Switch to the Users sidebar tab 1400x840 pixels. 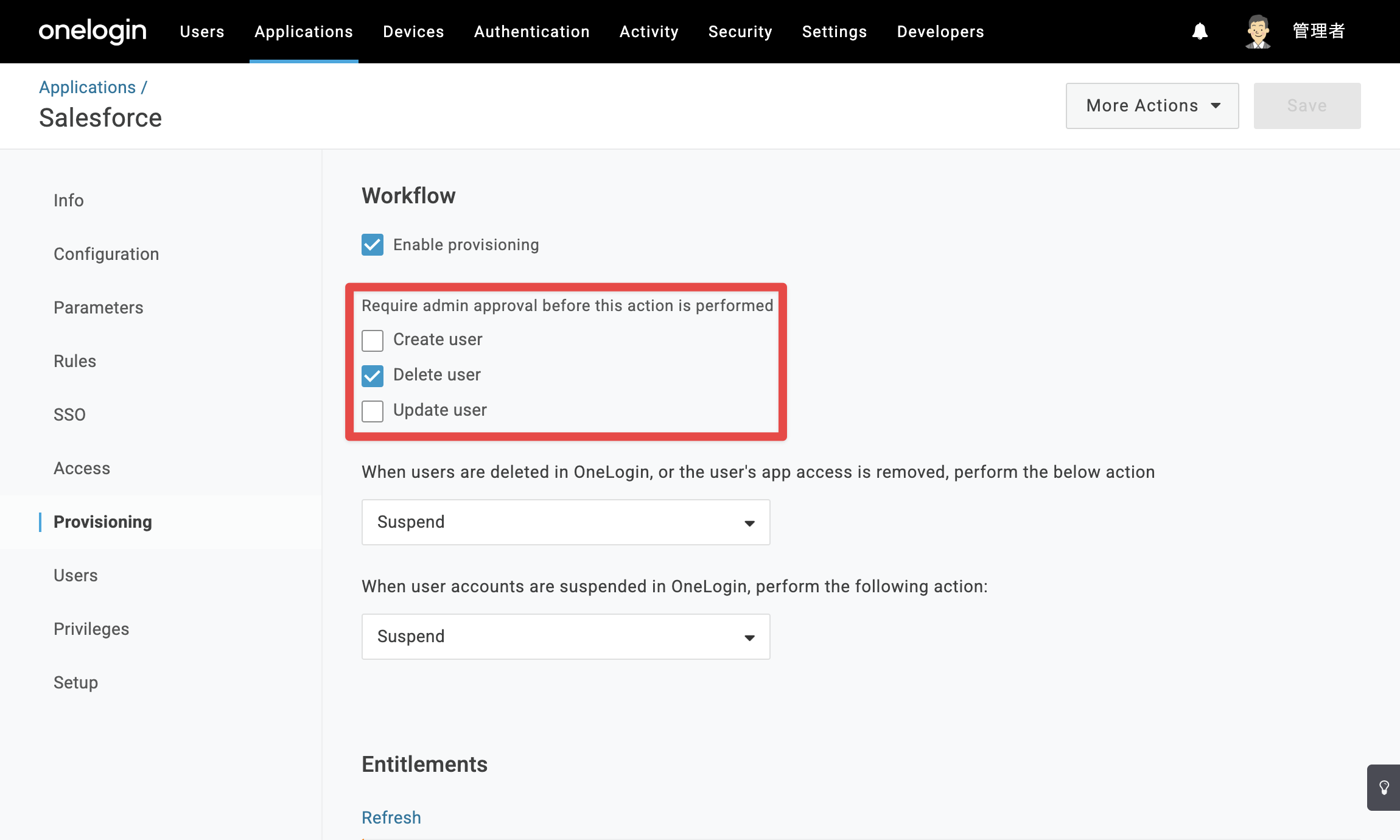[x=75, y=575]
